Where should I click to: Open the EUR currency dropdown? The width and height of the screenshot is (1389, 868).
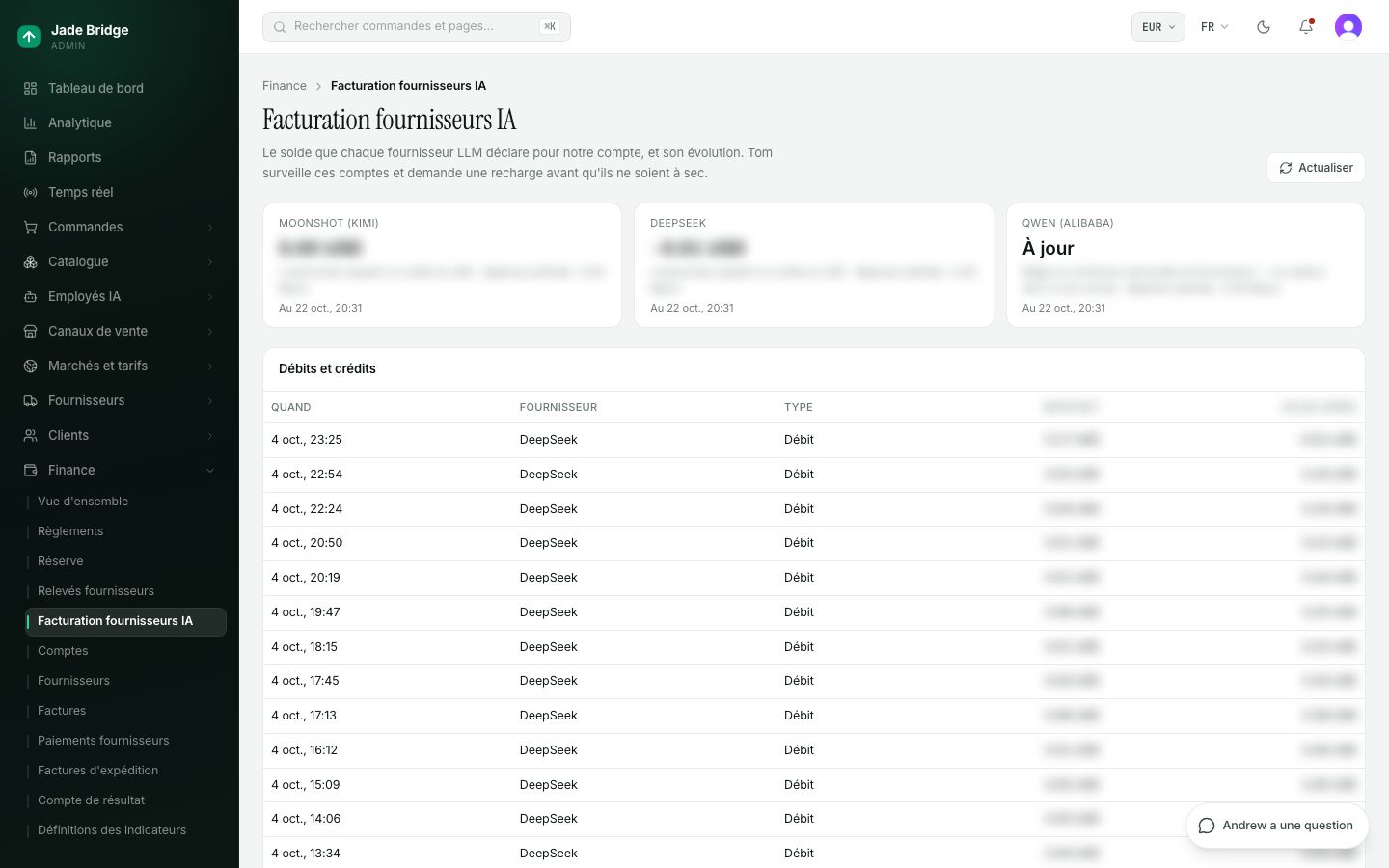pyautogui.click(x=1157, y=27)
